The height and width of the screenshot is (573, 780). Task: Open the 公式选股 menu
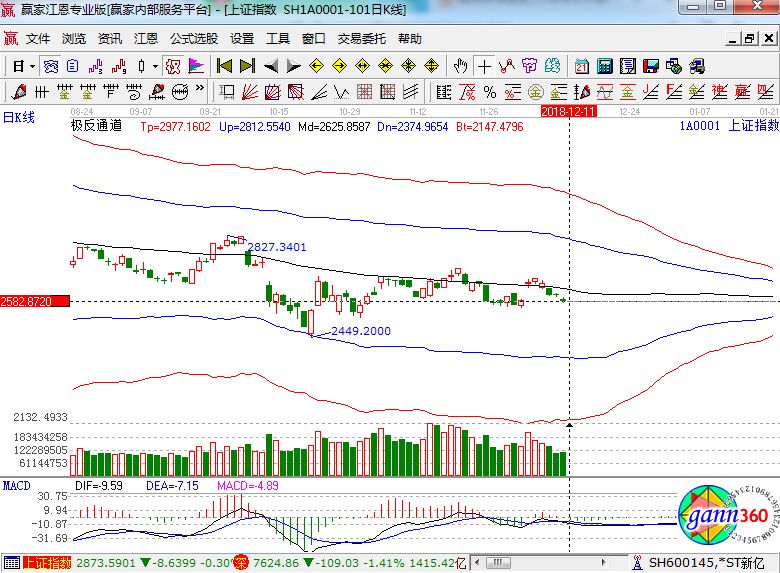coord(194,39)
